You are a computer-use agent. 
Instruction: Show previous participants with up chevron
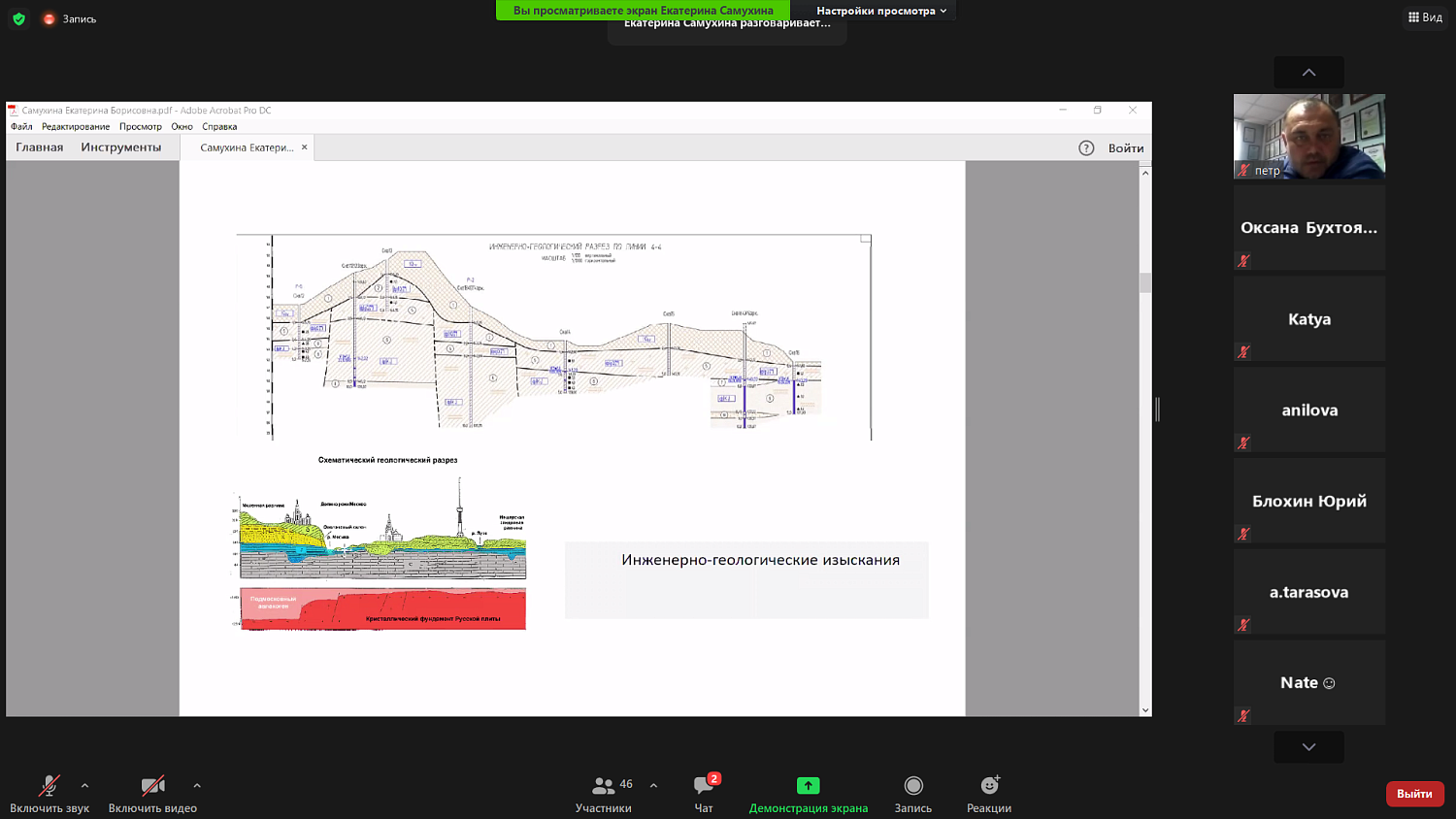point(1308,72)
